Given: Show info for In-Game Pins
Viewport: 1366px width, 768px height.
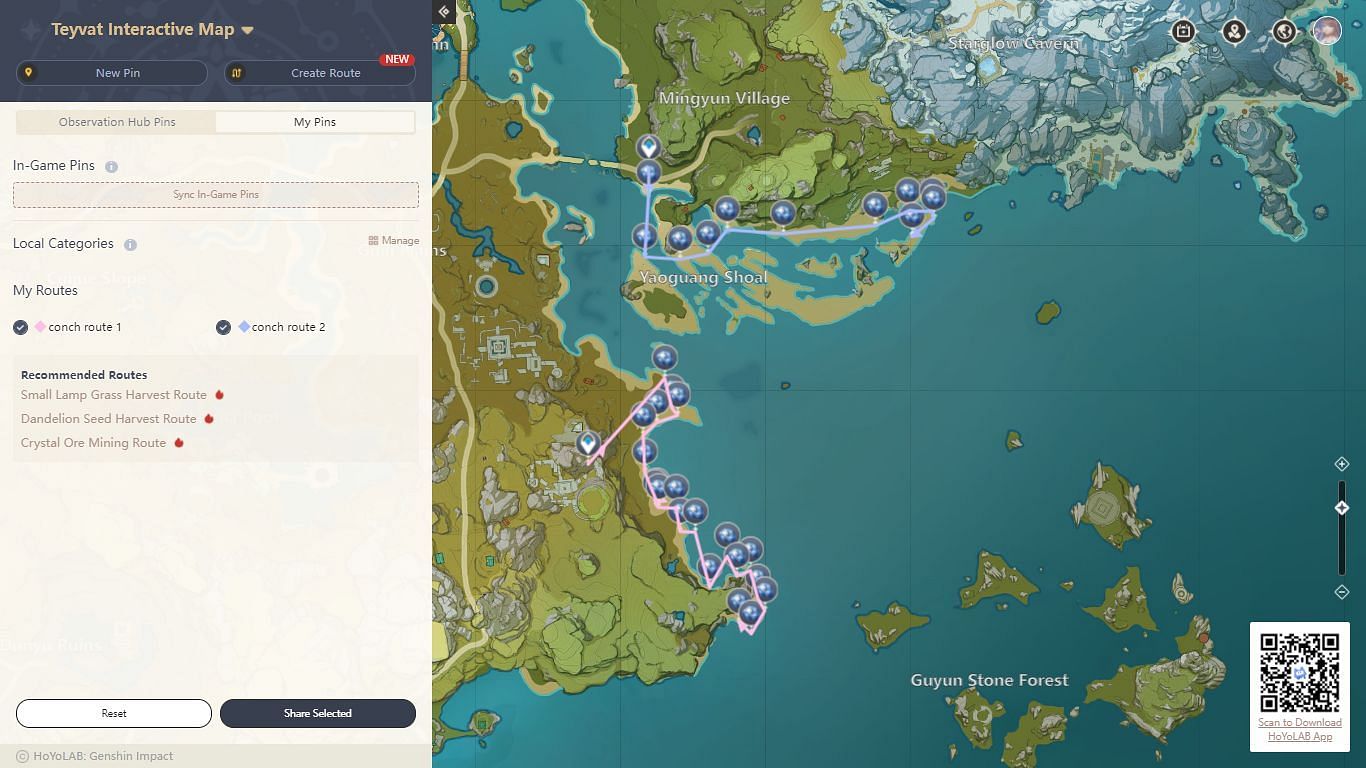Looking at the screenshot, I should [111, 167].
